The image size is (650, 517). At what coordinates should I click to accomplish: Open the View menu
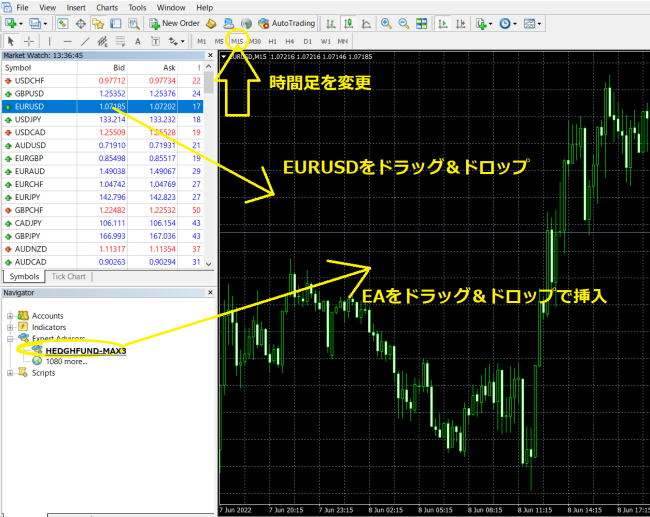coord(48,7)
